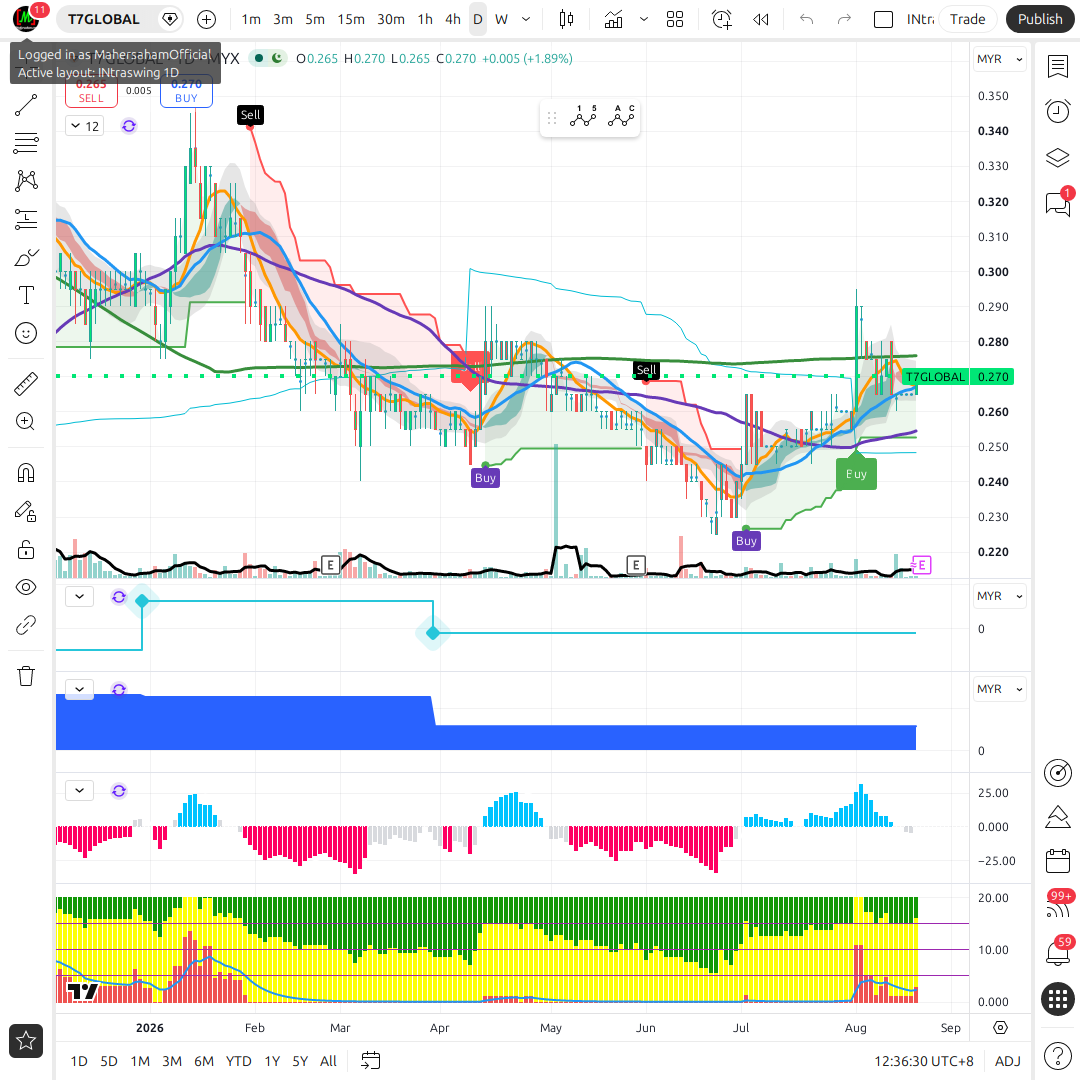Open the economic calendar panel

(x=1058, y=861)
